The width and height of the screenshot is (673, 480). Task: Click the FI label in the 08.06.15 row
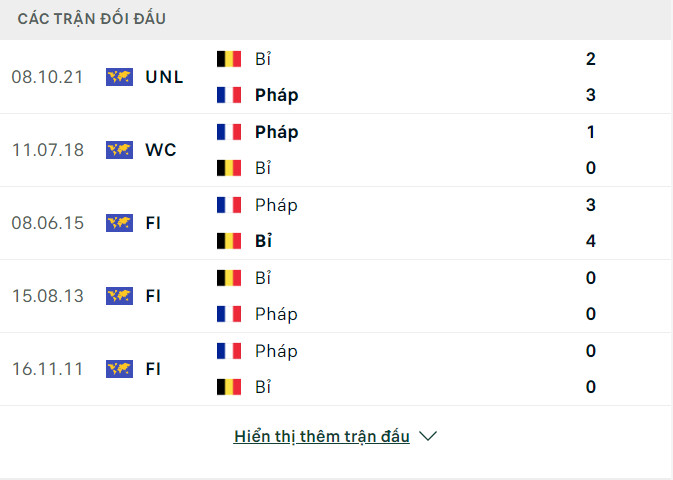click(153, 223)
